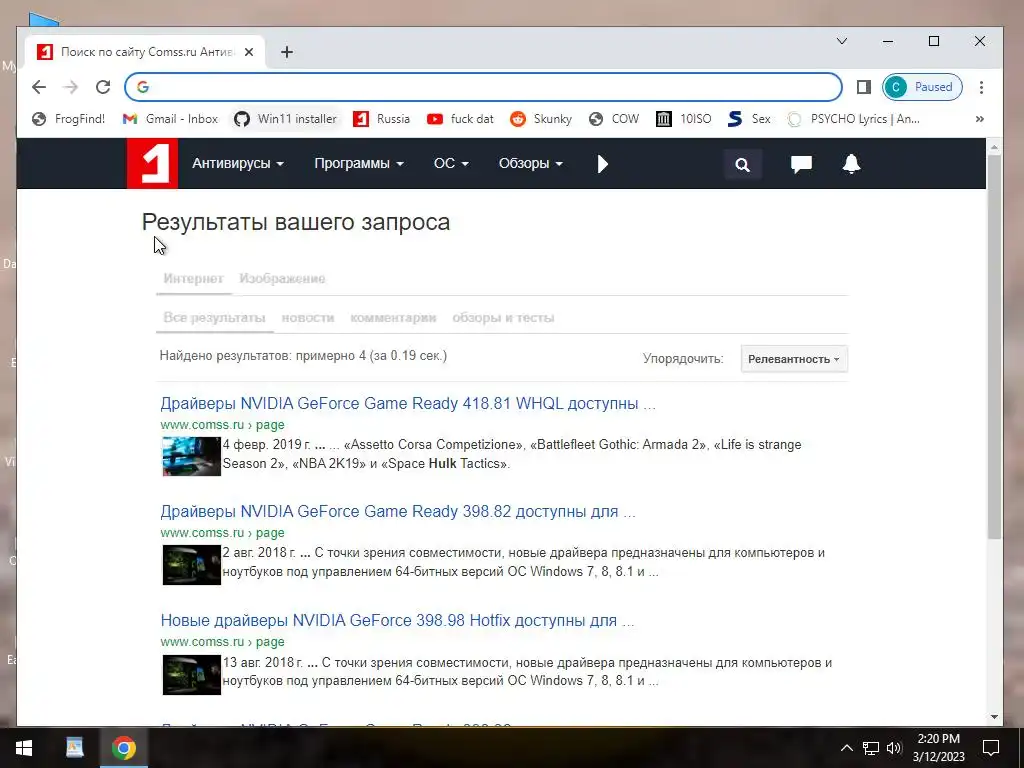Open Win11 installer GitHub bookmark

pyautogui.click(x=286, y=119)
